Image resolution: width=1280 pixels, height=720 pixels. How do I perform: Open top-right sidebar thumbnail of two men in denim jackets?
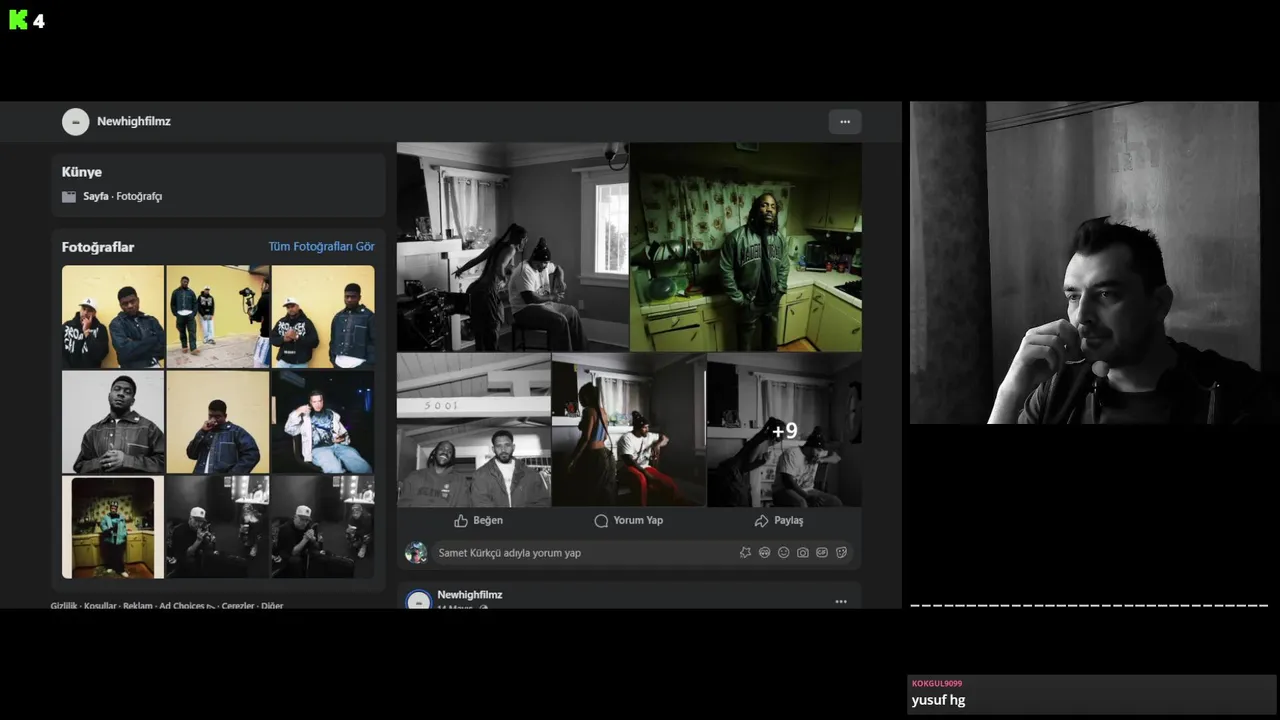323,316
